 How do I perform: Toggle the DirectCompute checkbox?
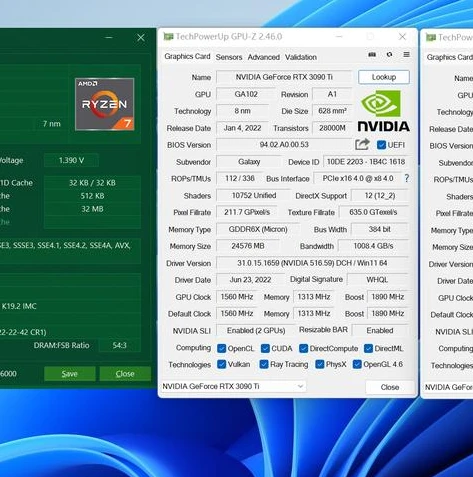click(x=303, y=348)
